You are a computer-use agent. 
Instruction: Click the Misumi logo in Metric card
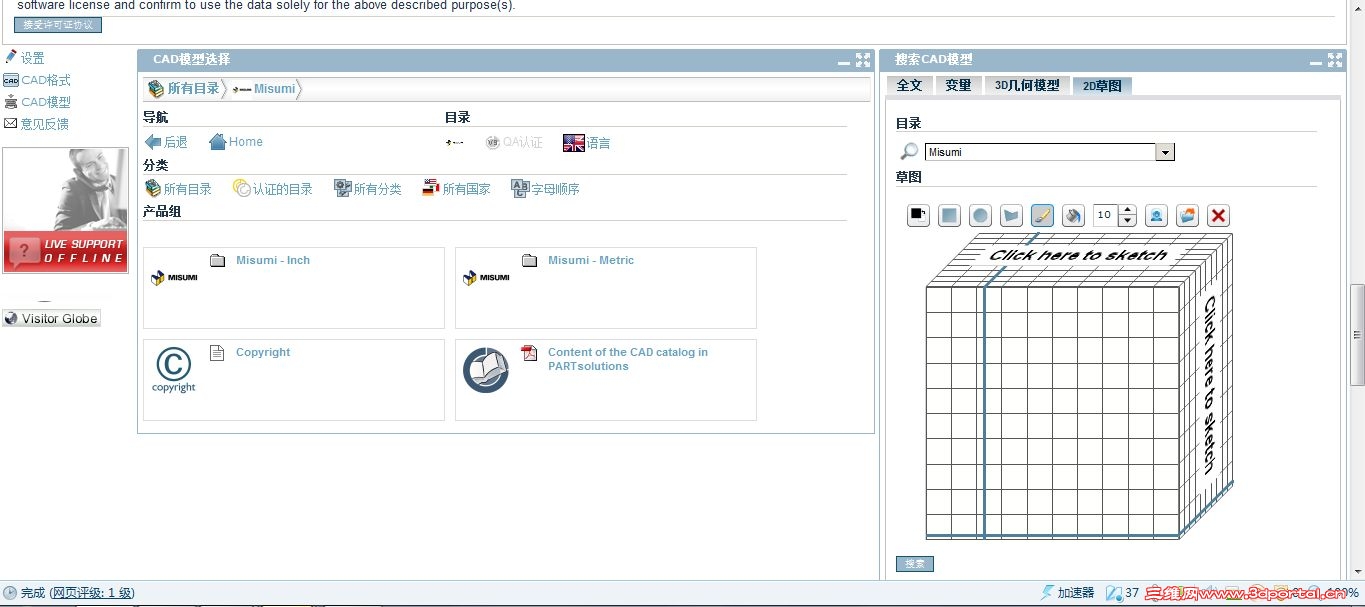pos(486,277)
